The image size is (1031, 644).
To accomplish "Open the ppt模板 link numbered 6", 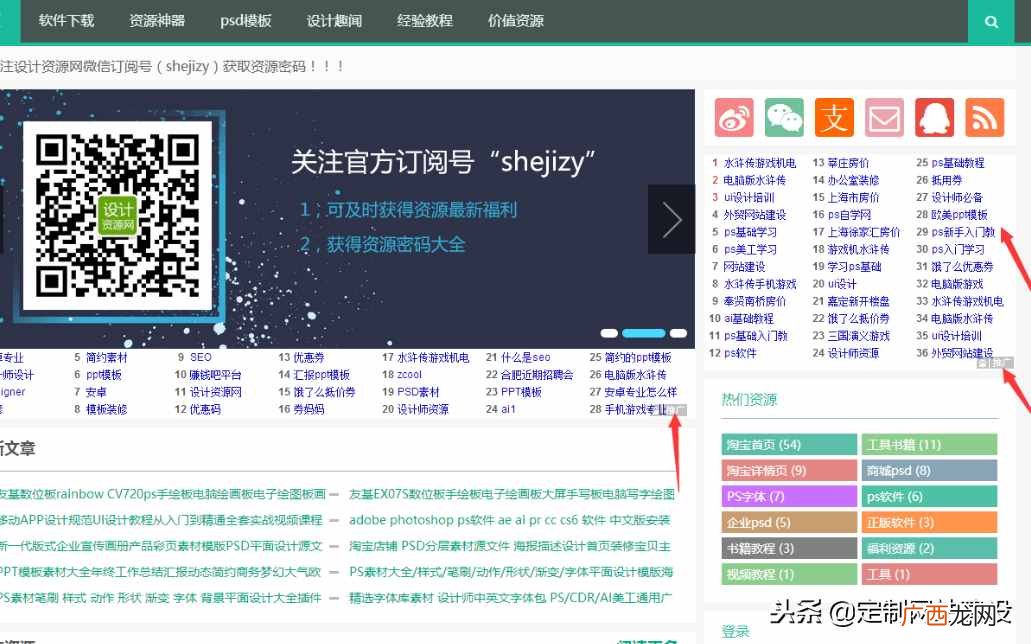I will click(x=103, y=374).
